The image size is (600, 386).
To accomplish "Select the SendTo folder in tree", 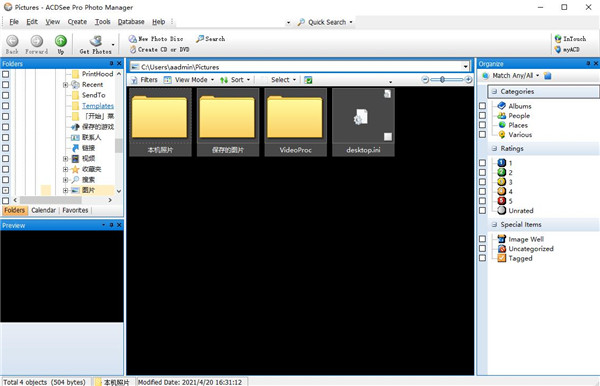I will tap(93, 95).
